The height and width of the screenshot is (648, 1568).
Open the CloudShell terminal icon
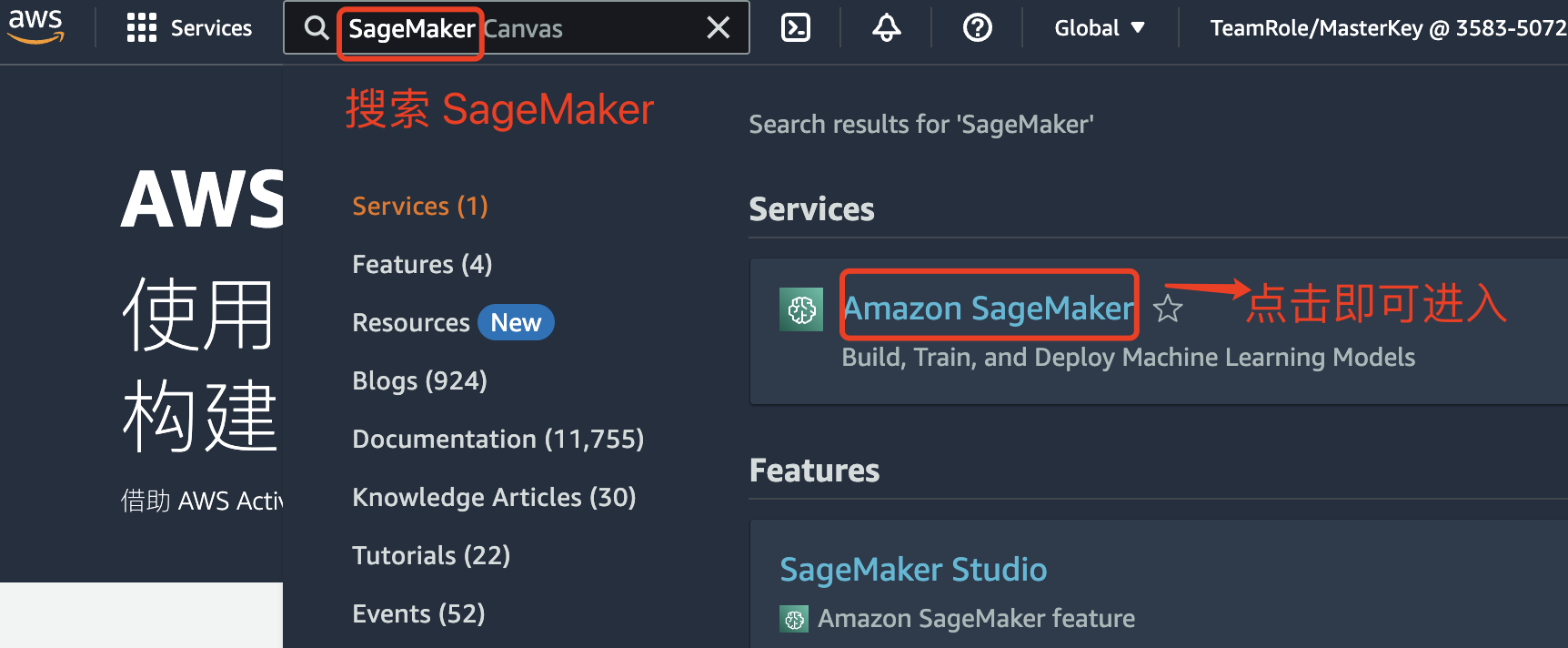(796, 28)
